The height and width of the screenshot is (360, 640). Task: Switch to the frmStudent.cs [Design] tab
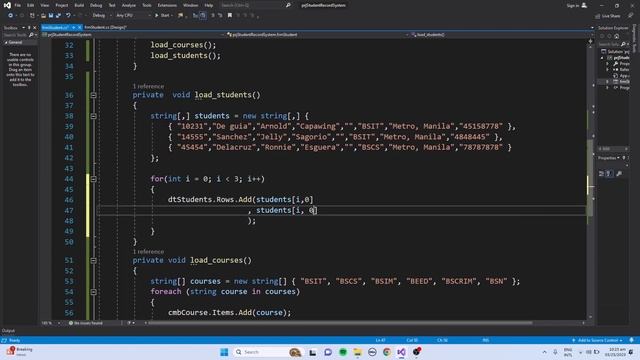pyautogui.click(x=105, y=27)
